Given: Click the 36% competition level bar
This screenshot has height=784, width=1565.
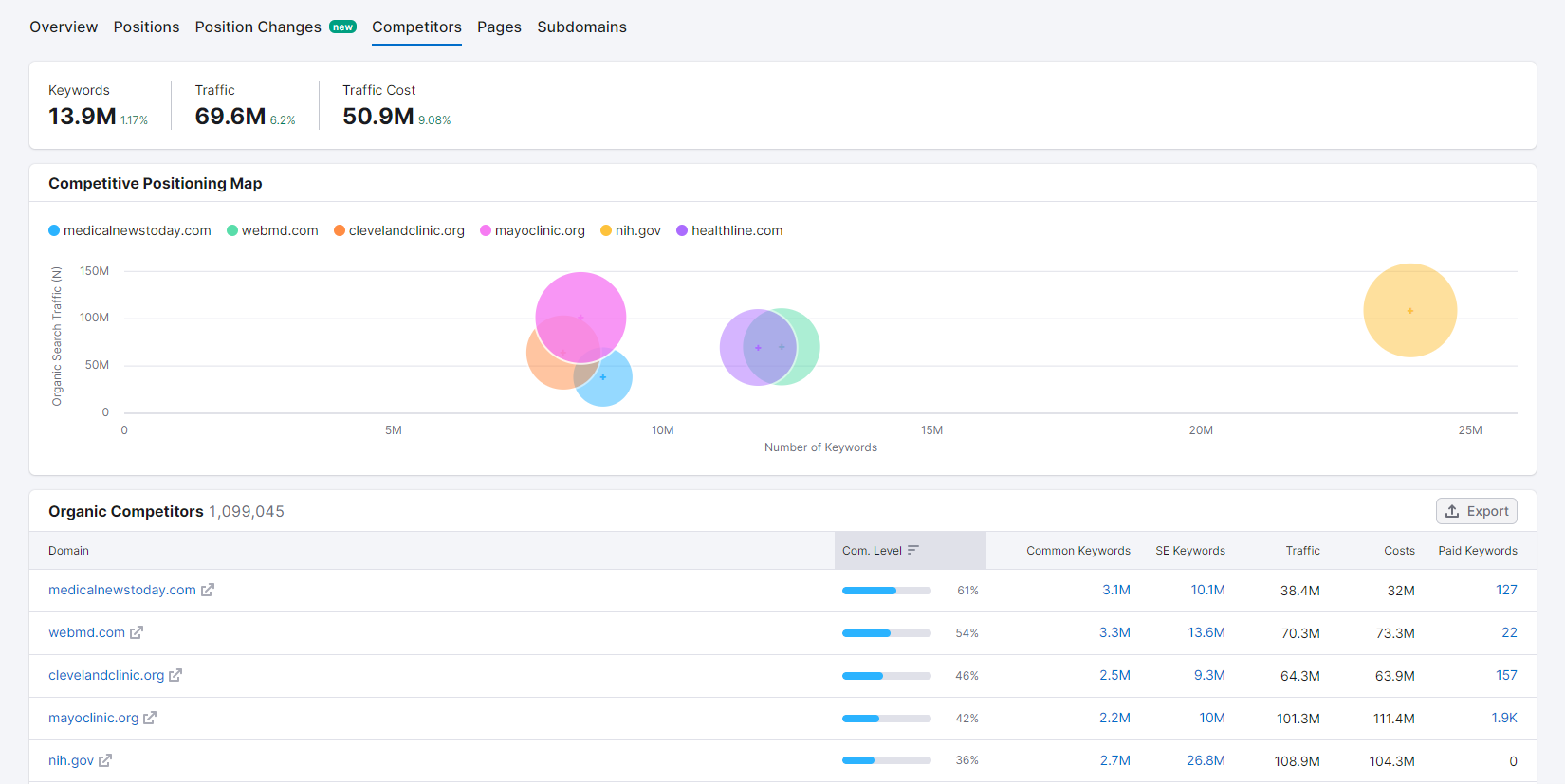Looking at the screenshot, I should click(x=887, y=760).
